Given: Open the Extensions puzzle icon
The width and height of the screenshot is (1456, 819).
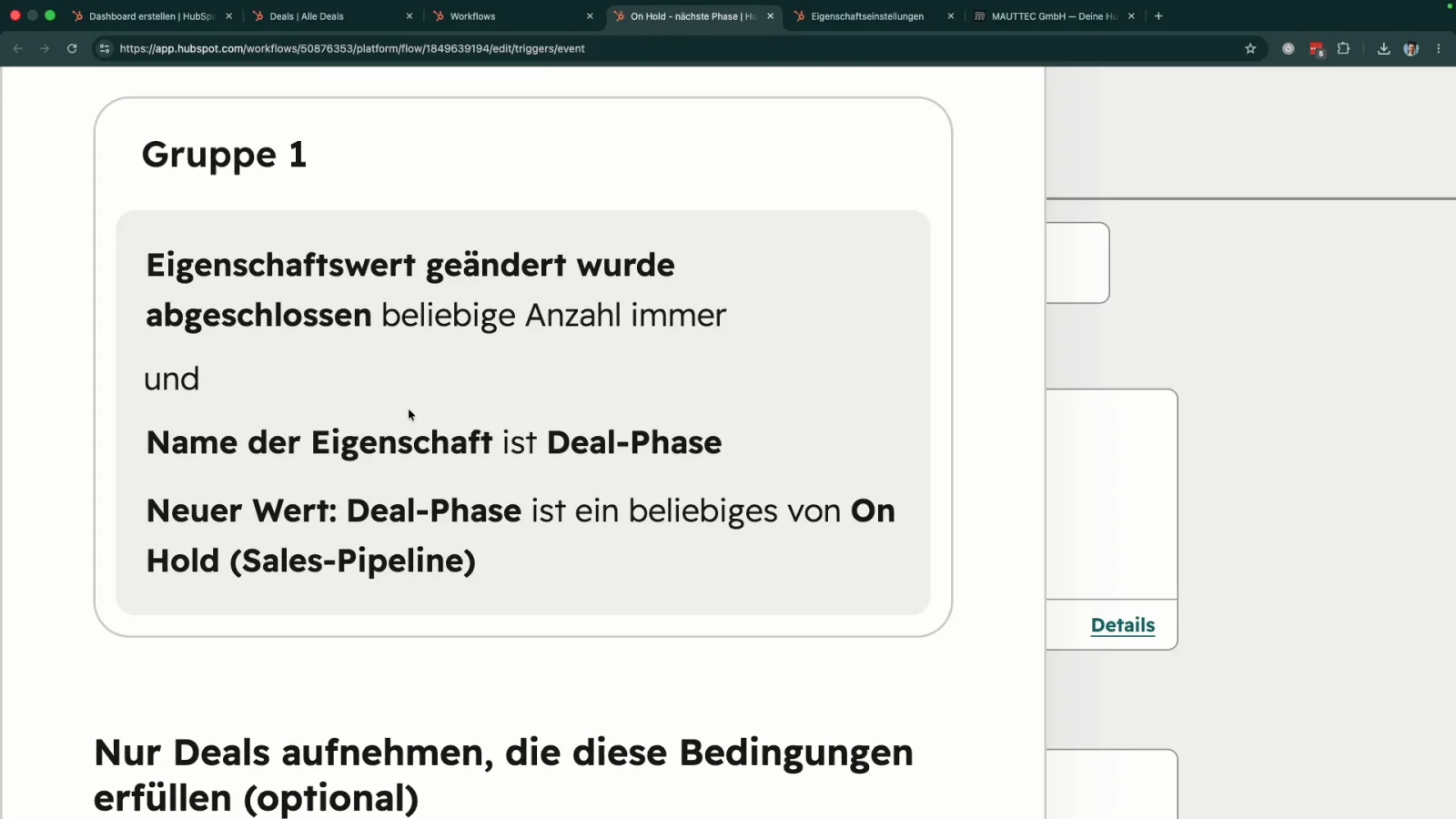Looking at the screenshot, I should click(1343, 48).
